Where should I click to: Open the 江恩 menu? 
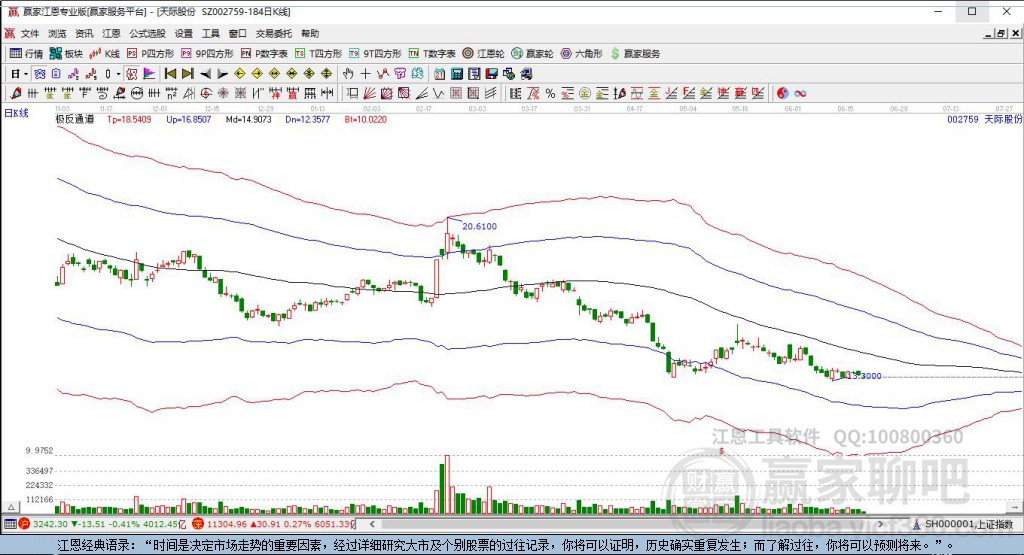111,33
